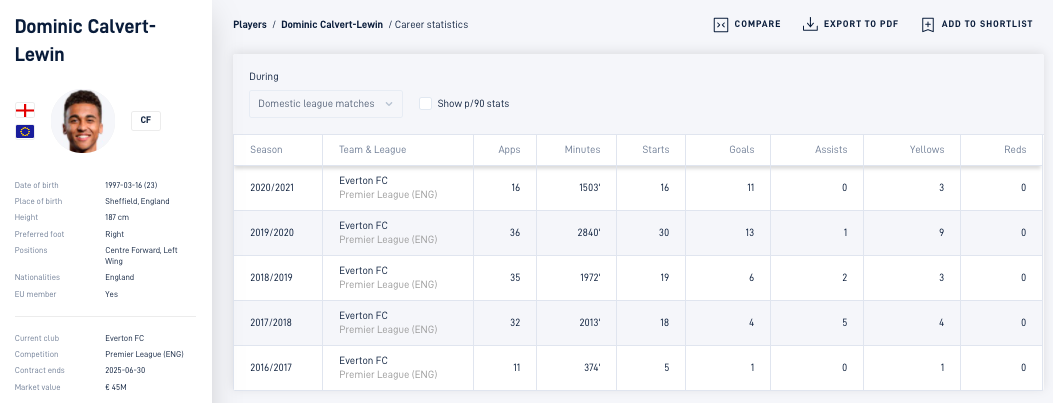Viewport: 1053px width, 403px height.
Task: Click the Assists column header
Action: click(831, 150)
